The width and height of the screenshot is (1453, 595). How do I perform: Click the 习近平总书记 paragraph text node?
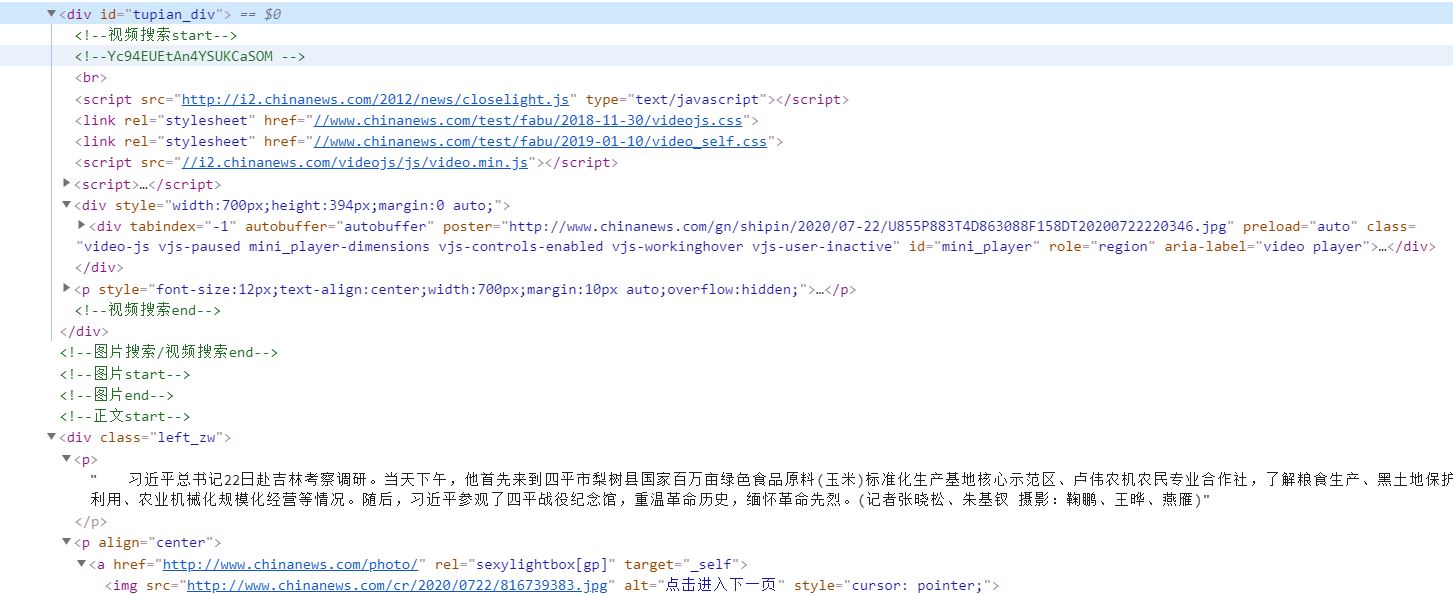[x=770, y=490]
